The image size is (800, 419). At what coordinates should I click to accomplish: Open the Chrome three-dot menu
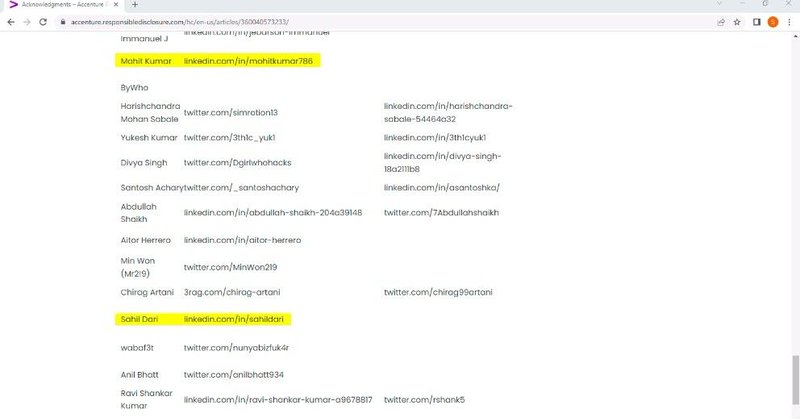pyautogui.click(x=789, y=22)
